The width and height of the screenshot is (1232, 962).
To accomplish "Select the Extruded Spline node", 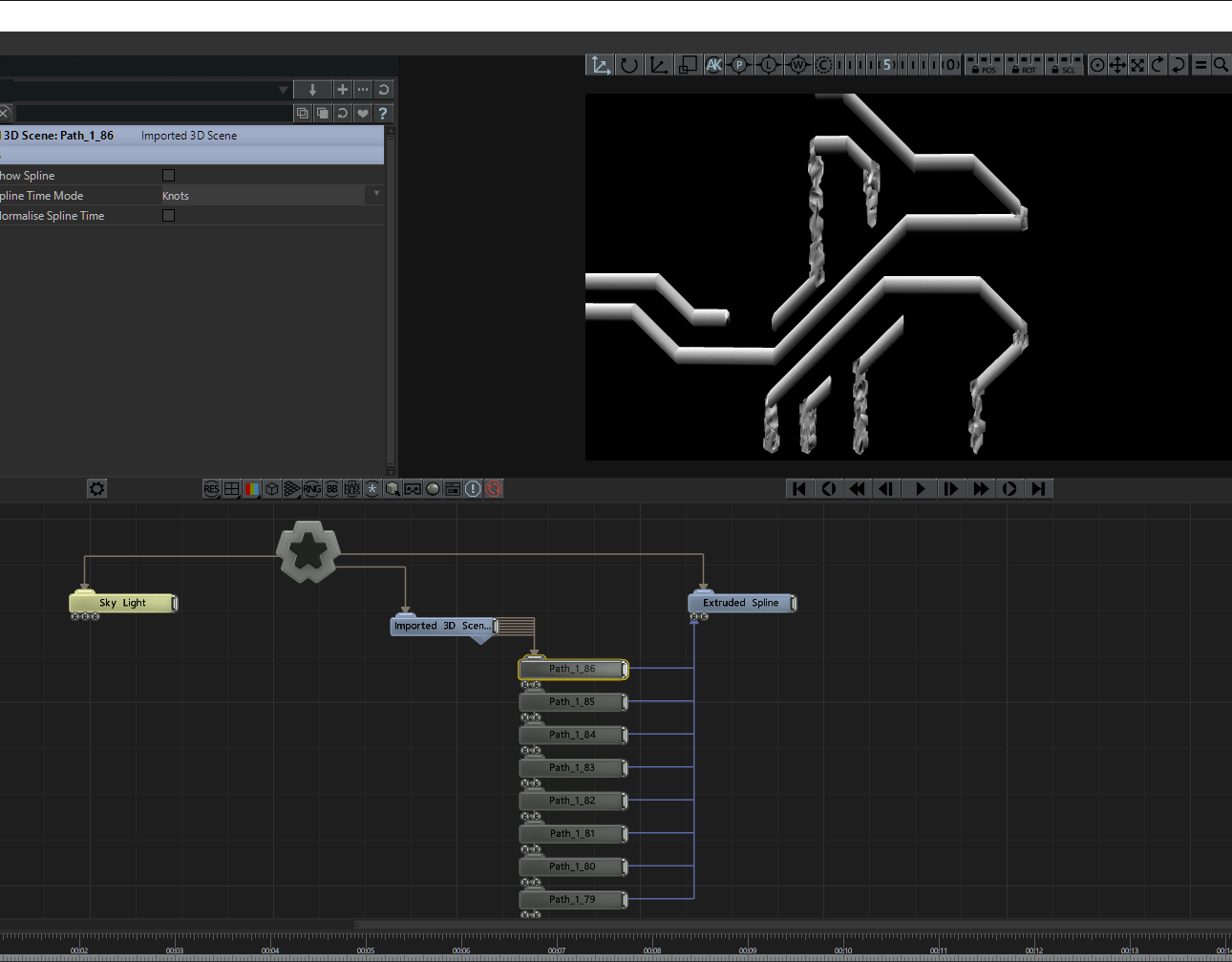I will [742, 603].
